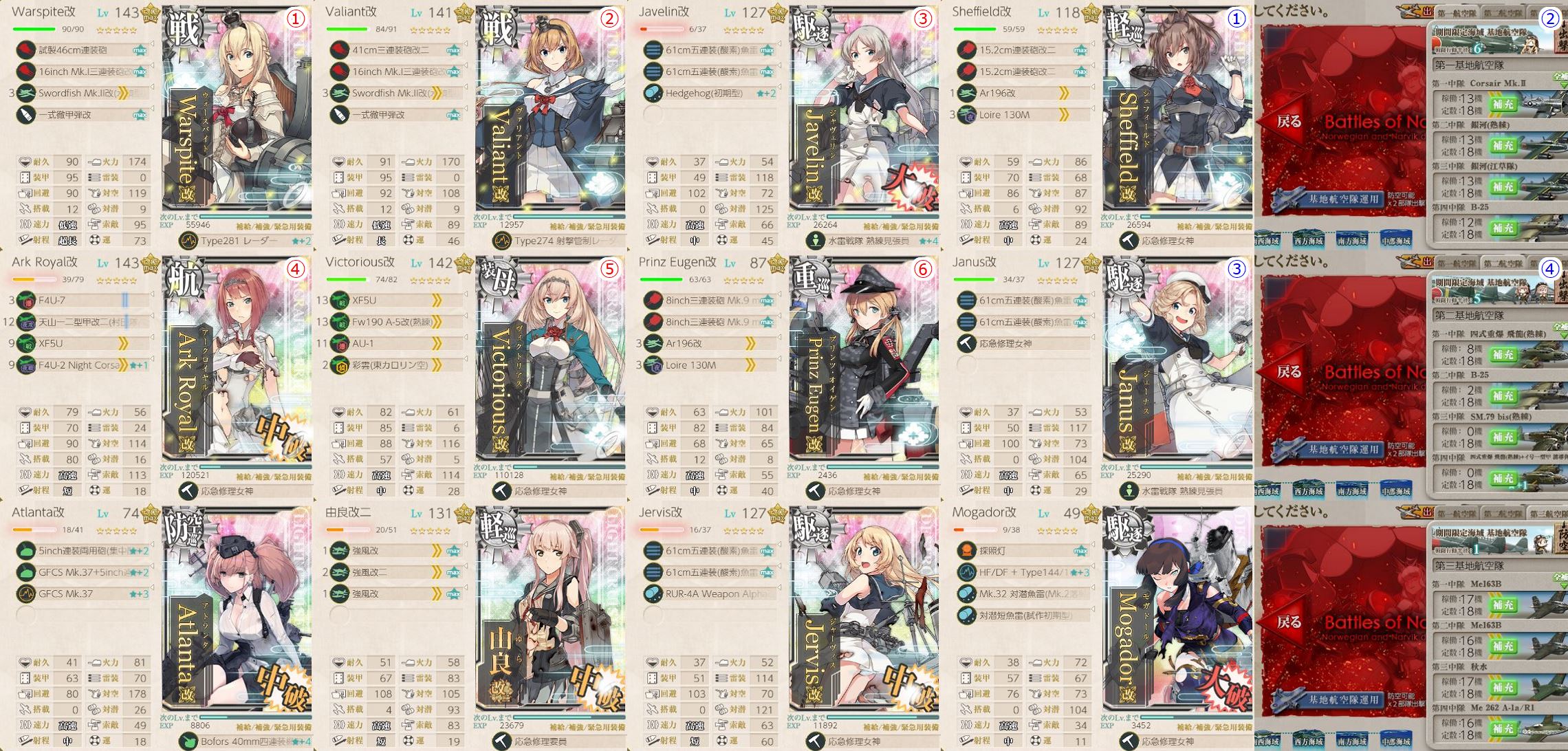Select the 南方海域 area tab in top map

[x=1352, y=240]
